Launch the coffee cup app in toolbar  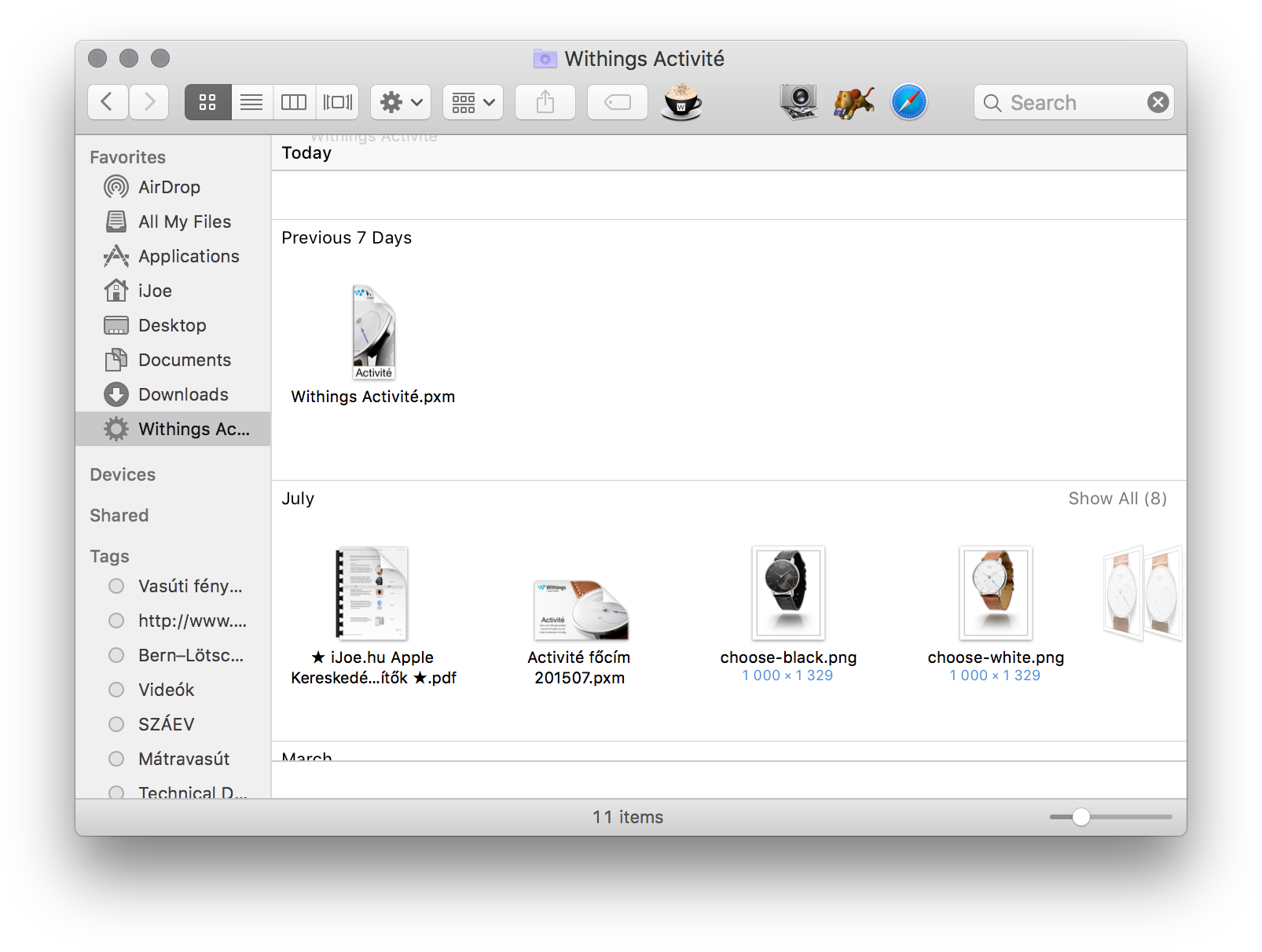681,102
